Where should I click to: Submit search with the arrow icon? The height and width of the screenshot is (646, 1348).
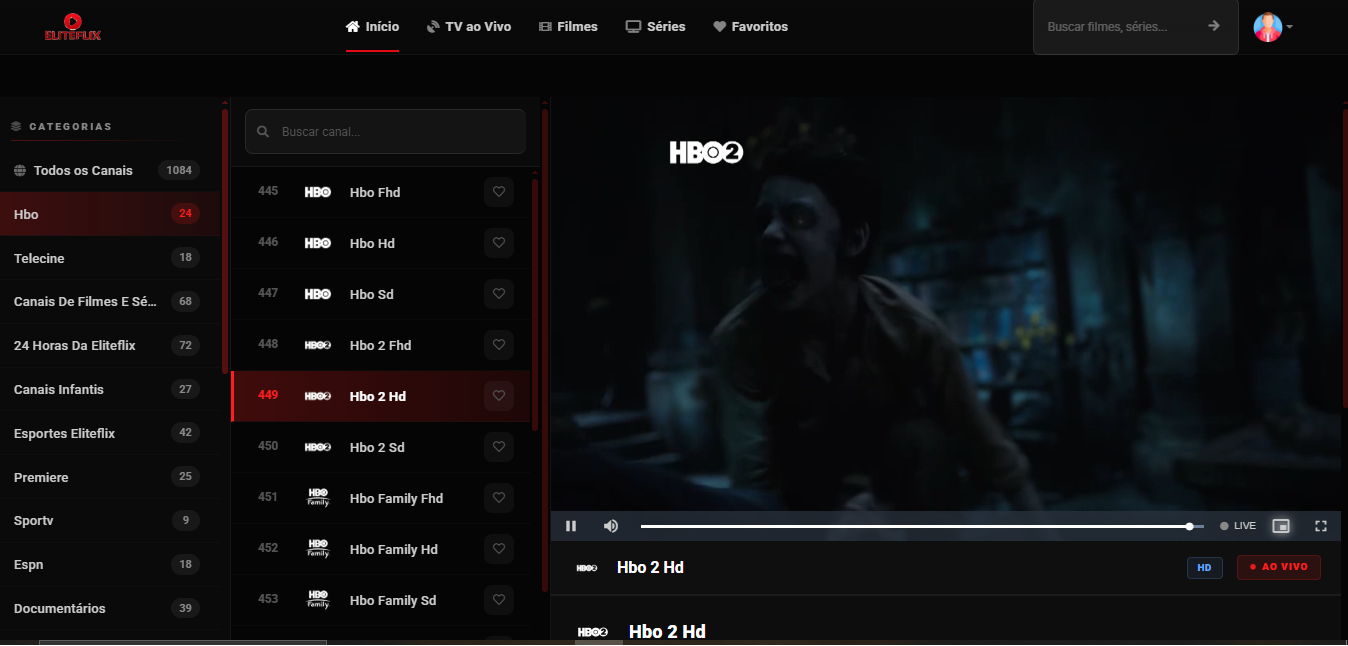pyautogui.click(x=1214, y=26)
